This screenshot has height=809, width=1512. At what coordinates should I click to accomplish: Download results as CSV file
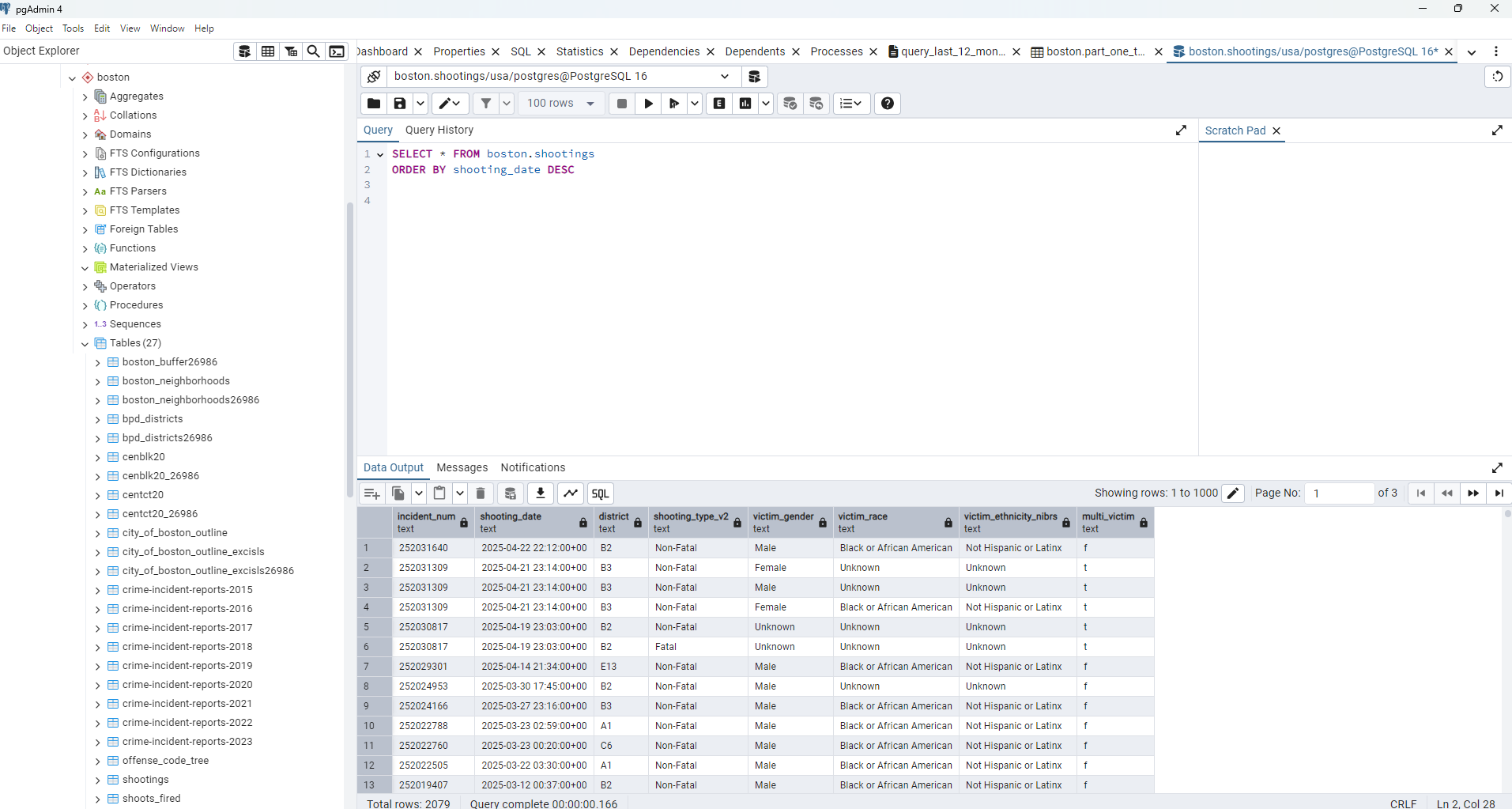(x=541, y=493)
